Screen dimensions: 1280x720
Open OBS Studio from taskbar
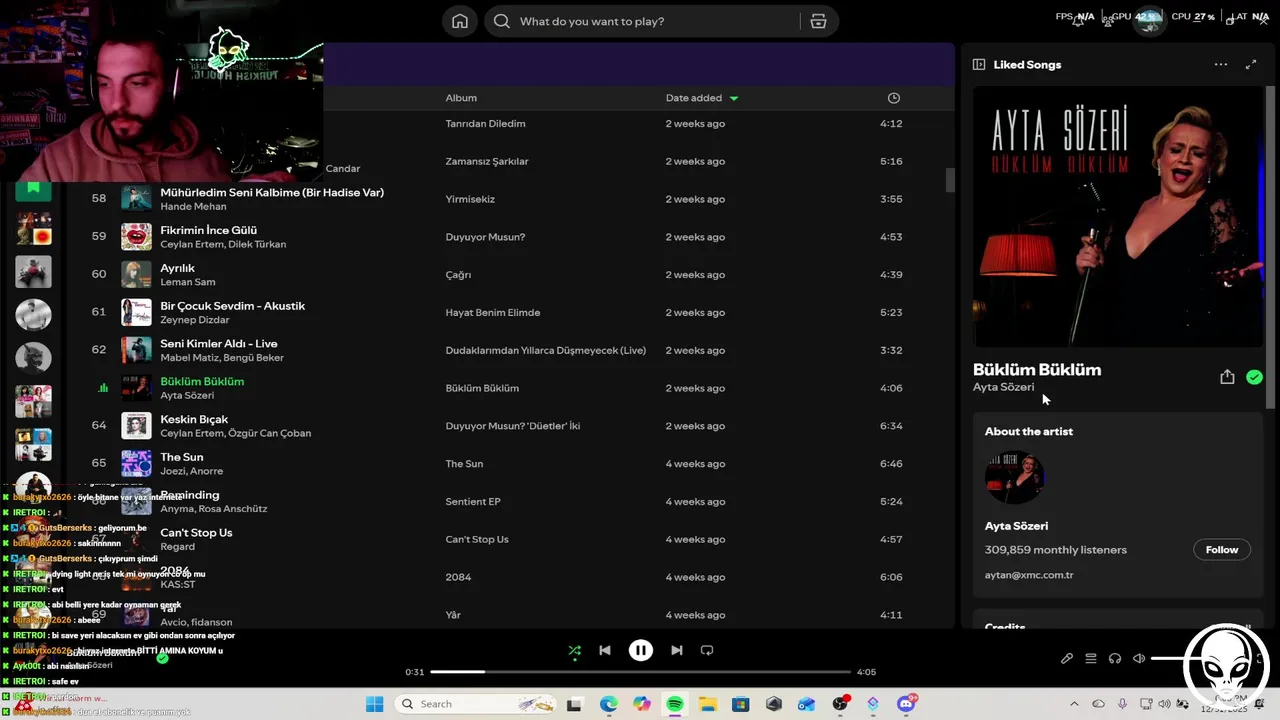[840, 704]
